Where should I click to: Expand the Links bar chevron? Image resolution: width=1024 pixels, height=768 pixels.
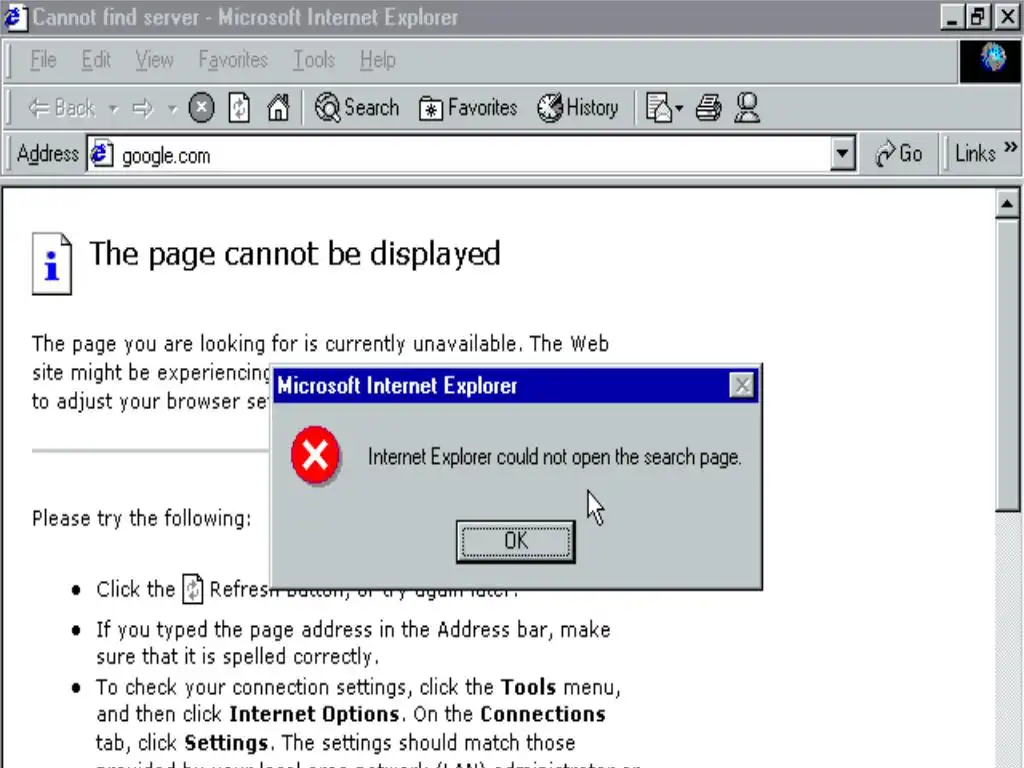tap(1010, 147)
